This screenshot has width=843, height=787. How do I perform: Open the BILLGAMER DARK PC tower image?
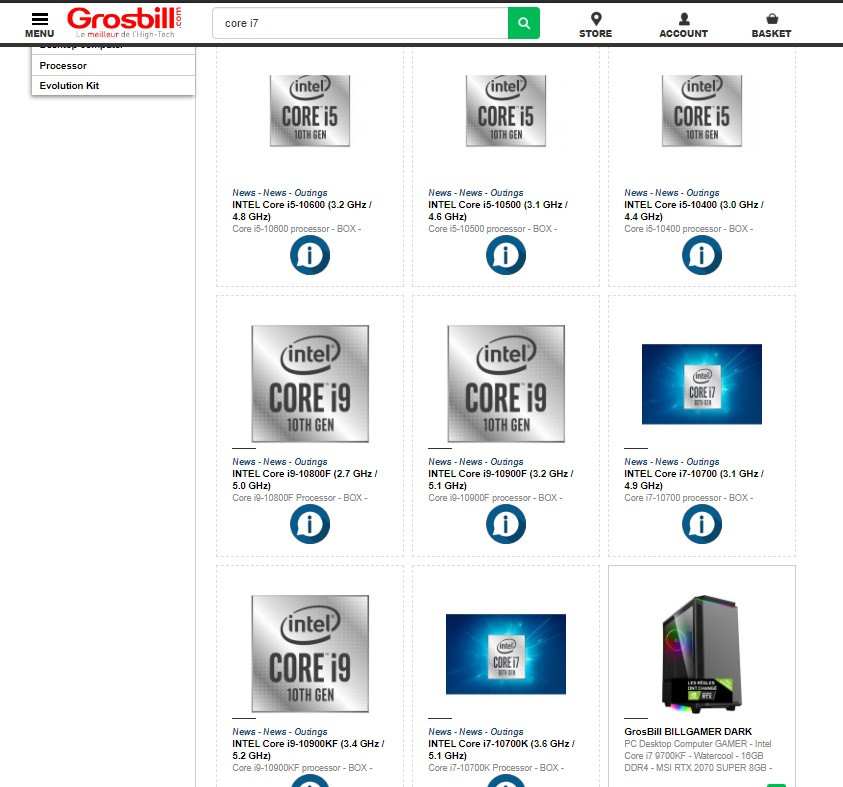(x=702, y=653)
